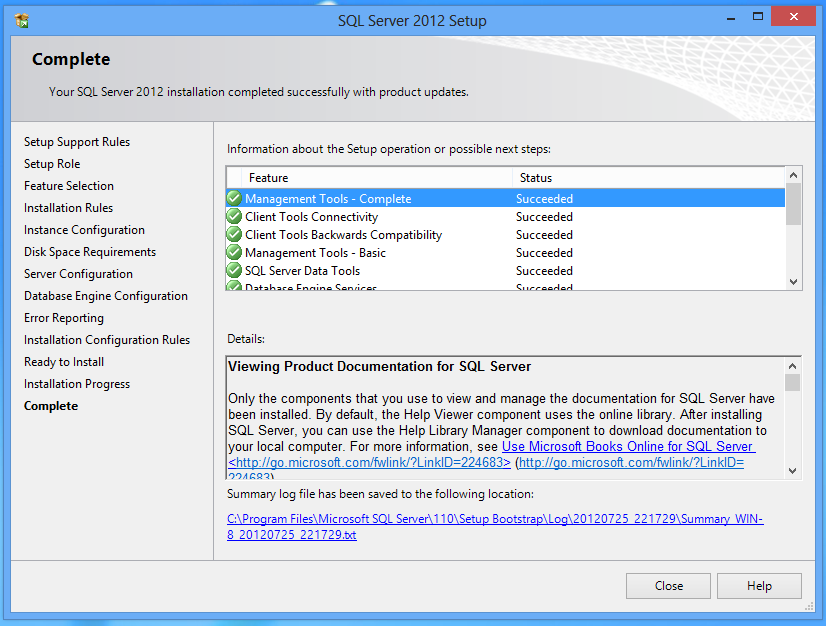
Task: Click the Disk Space Requirements step
Action: [x=90, y=252]
